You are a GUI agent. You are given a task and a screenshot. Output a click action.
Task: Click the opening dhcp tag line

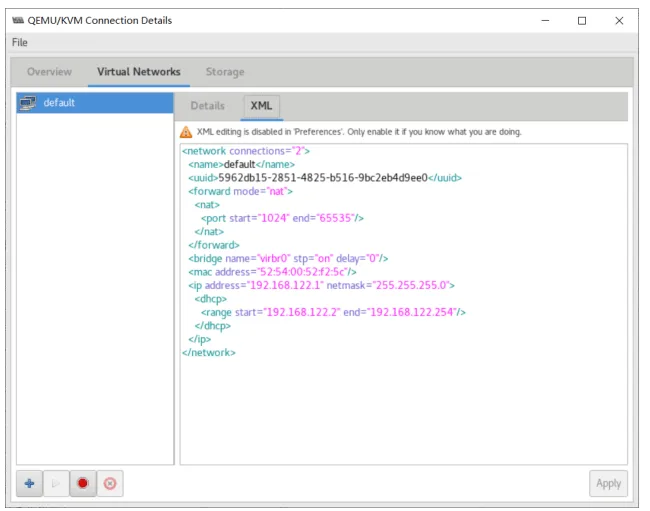[211, 299]
